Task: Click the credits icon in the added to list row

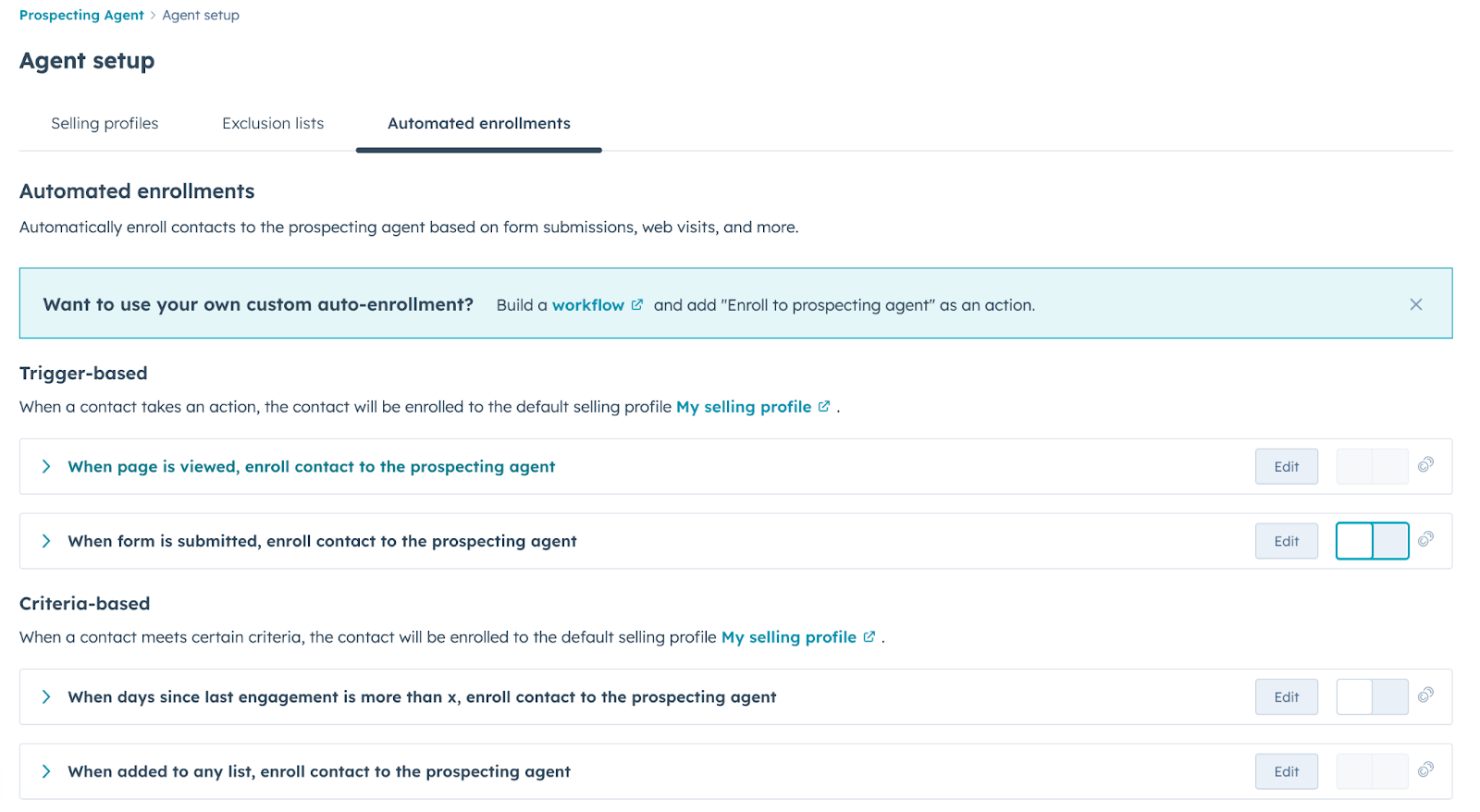Action: [1425, 769]
